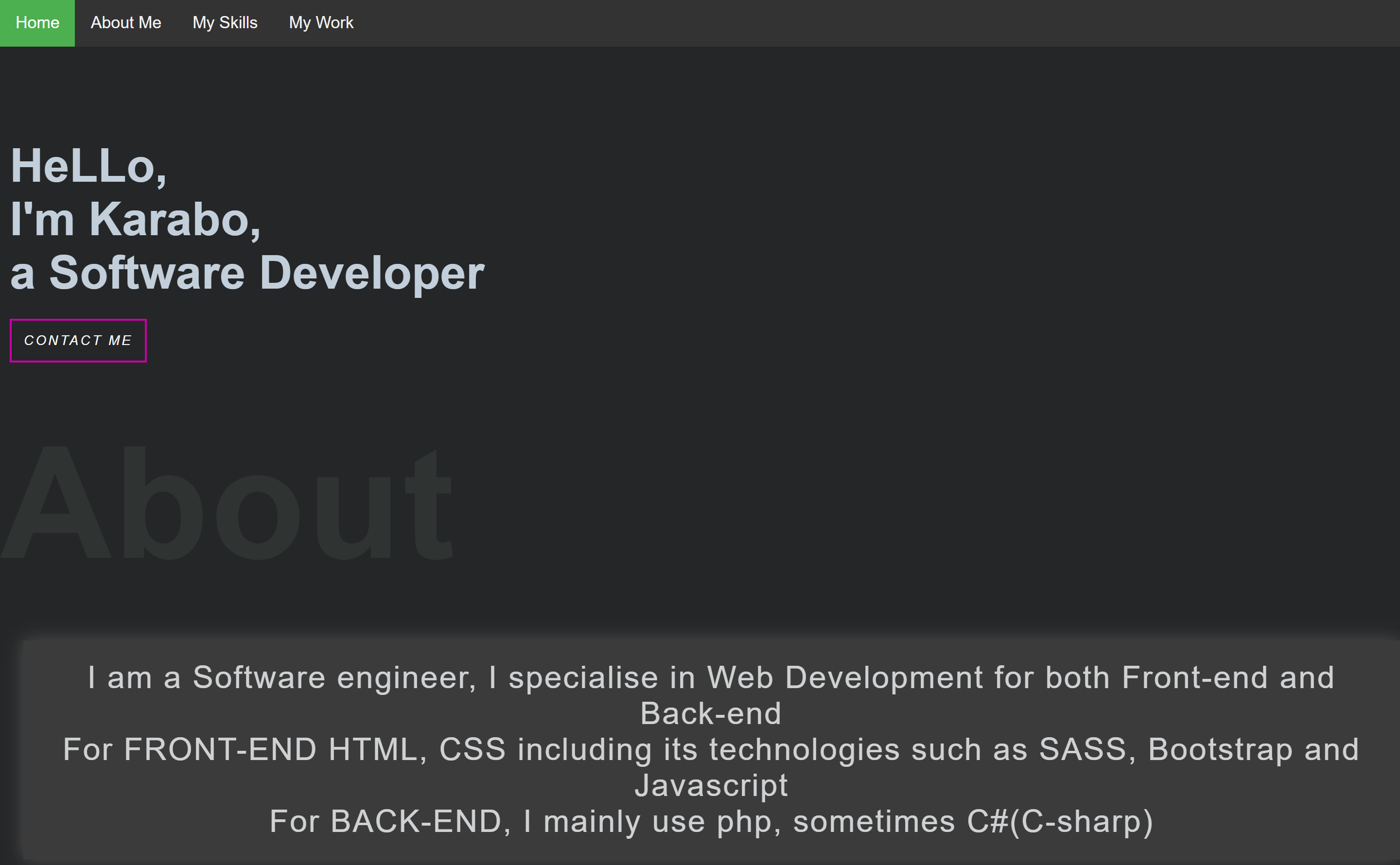Image resolution: width=1400 pixels, height=865 pixels.
Task: Click the green Home navigation tab
Action: (37, 23)
